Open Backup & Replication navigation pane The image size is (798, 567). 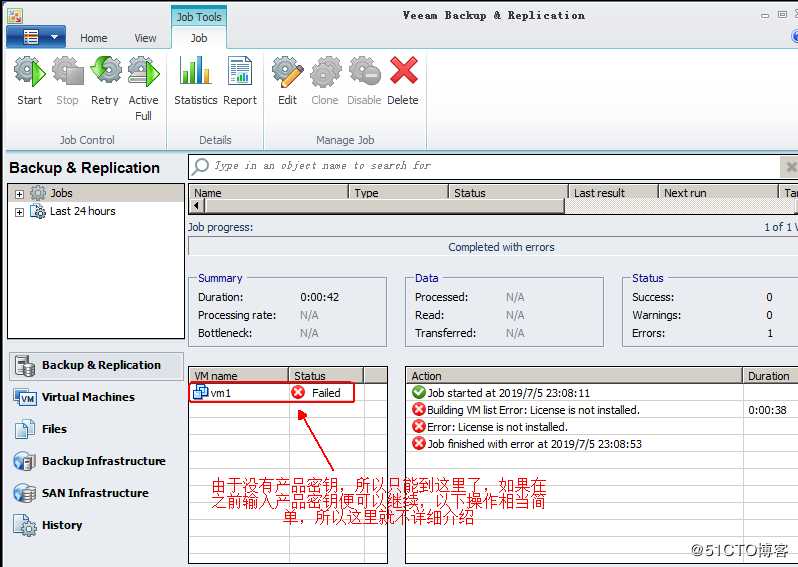point(96,365)
